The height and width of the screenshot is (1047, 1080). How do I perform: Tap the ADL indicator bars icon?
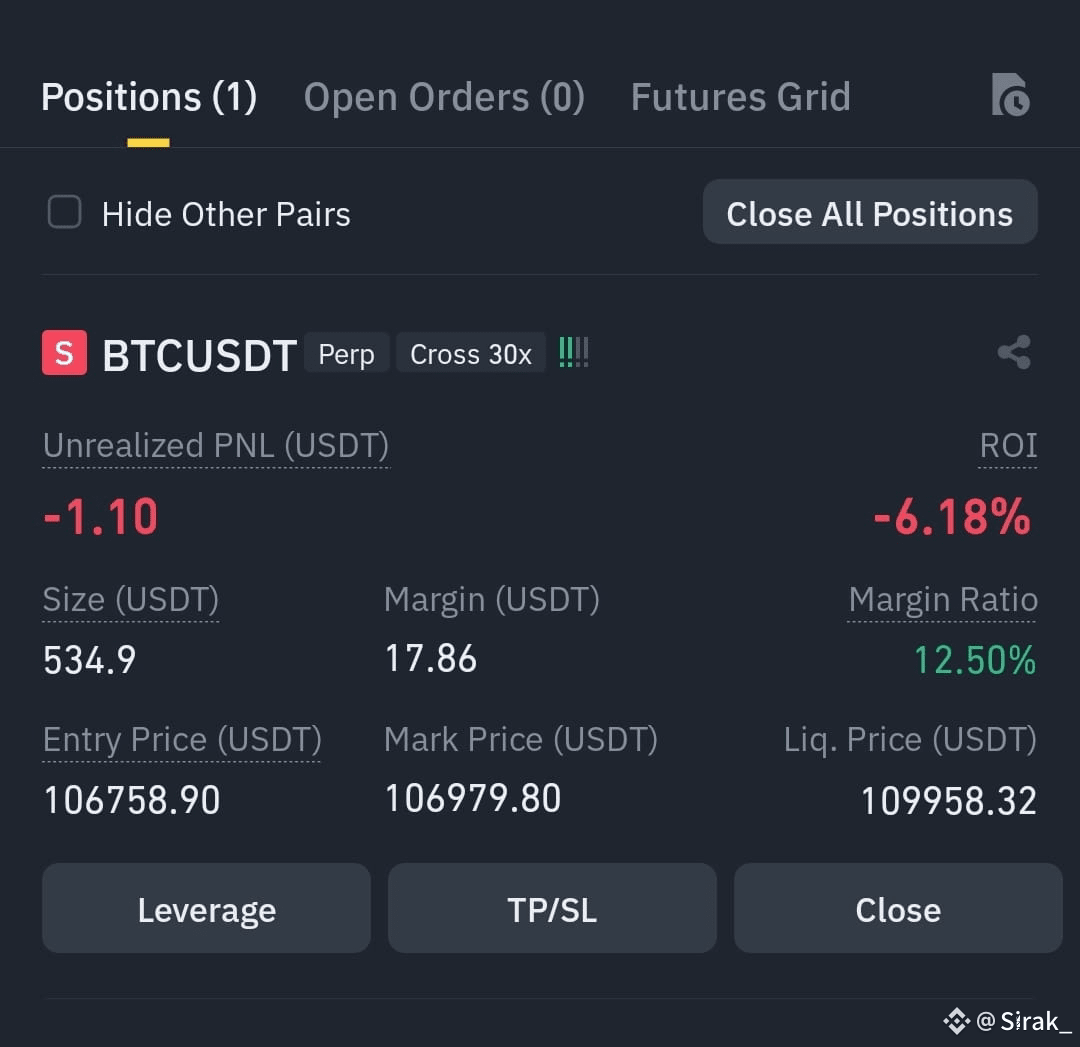point(574,353)
